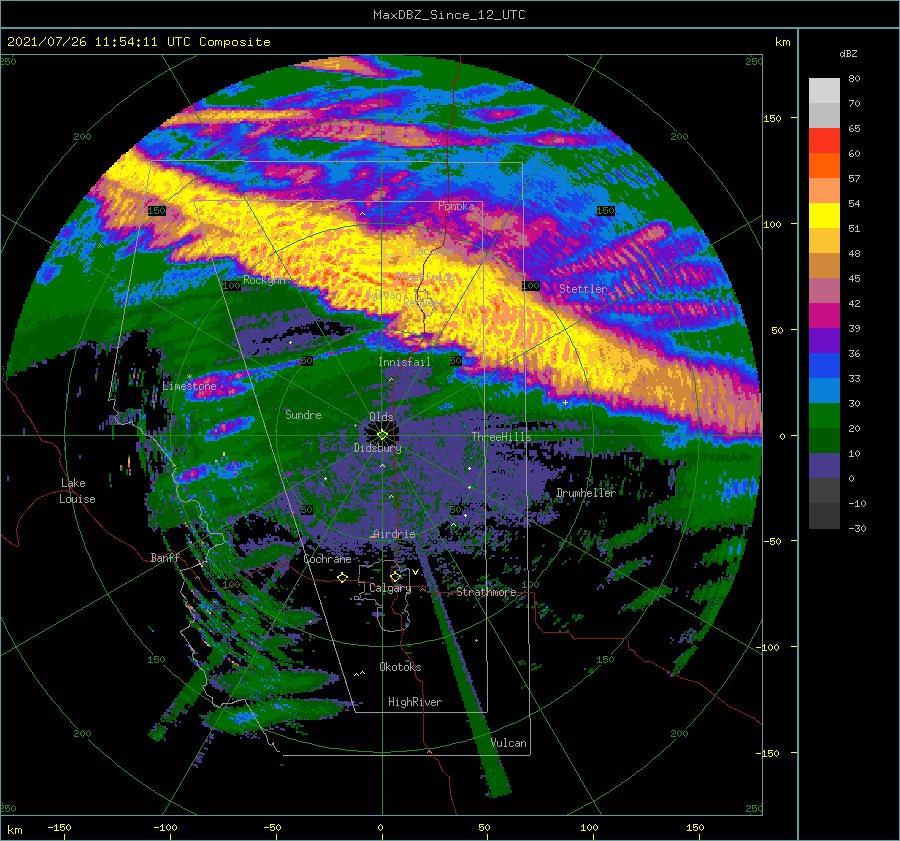The width and height of the screenshot is (900, 841).
Task: Click the 80 value on the legend
Action: (x=854, y=79)
